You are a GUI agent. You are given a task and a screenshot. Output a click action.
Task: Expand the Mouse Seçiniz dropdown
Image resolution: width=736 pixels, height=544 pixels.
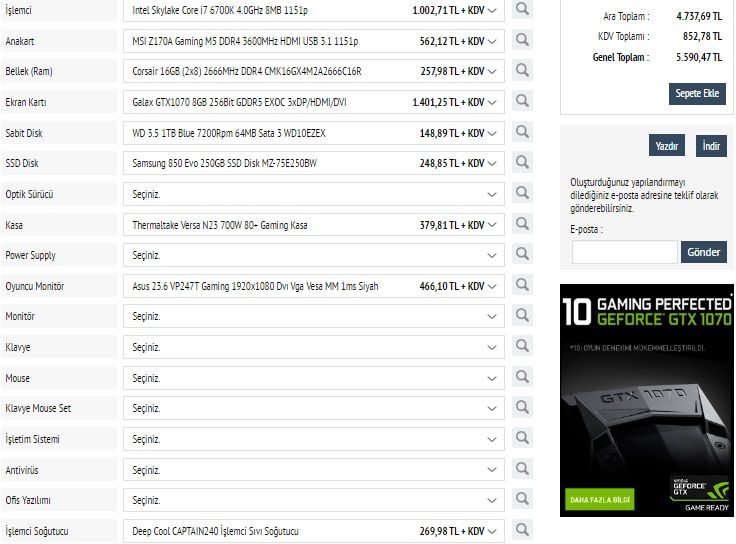tap(314, 378)
